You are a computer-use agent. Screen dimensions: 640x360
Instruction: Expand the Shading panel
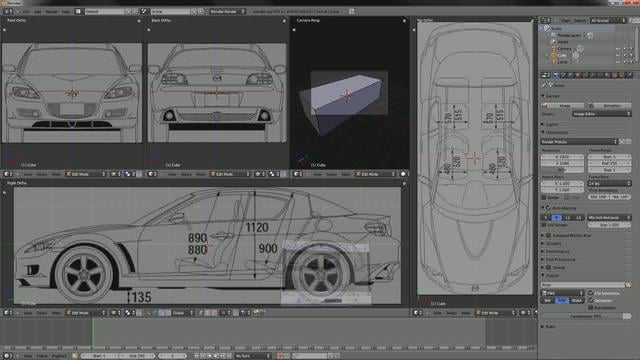pos(553,243)
